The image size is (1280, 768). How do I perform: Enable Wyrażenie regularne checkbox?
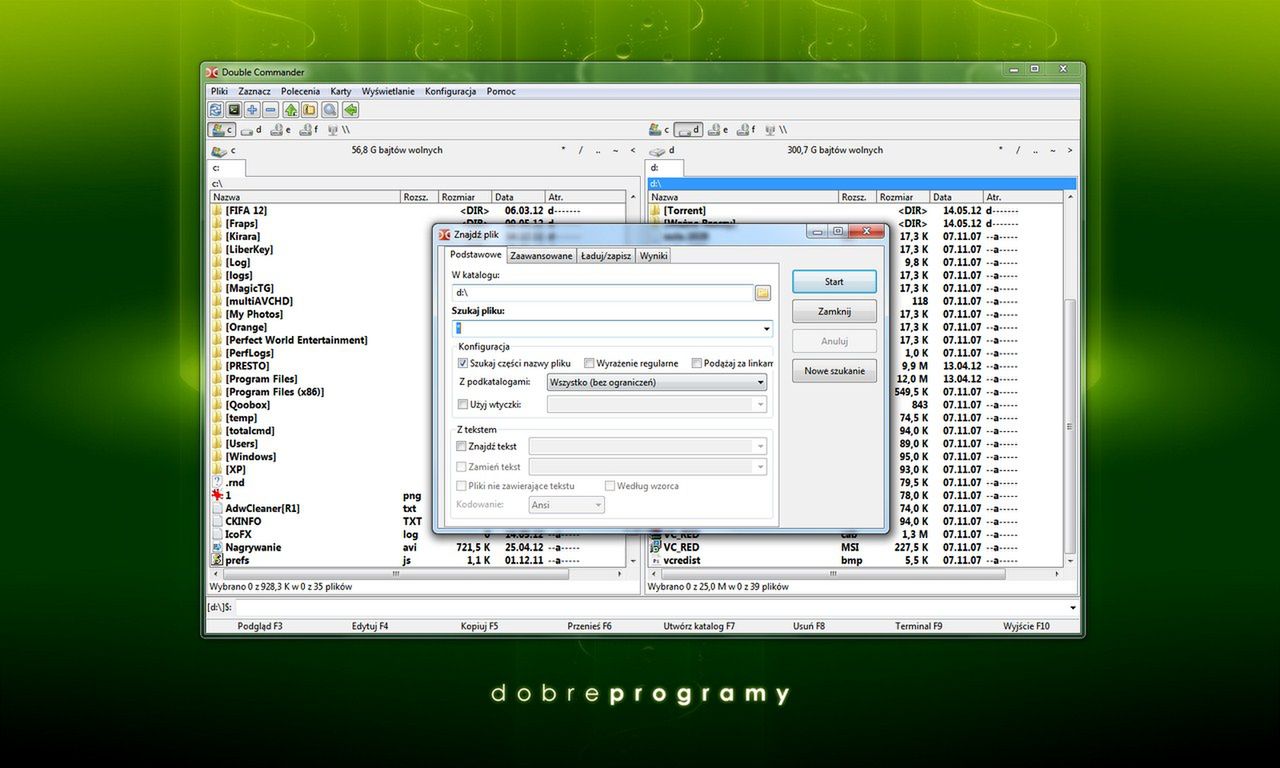[x=590, y=363]
